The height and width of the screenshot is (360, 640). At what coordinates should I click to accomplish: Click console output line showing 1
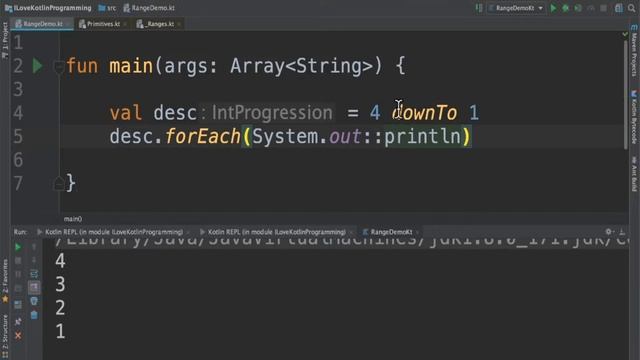click(x=60, y=331)
